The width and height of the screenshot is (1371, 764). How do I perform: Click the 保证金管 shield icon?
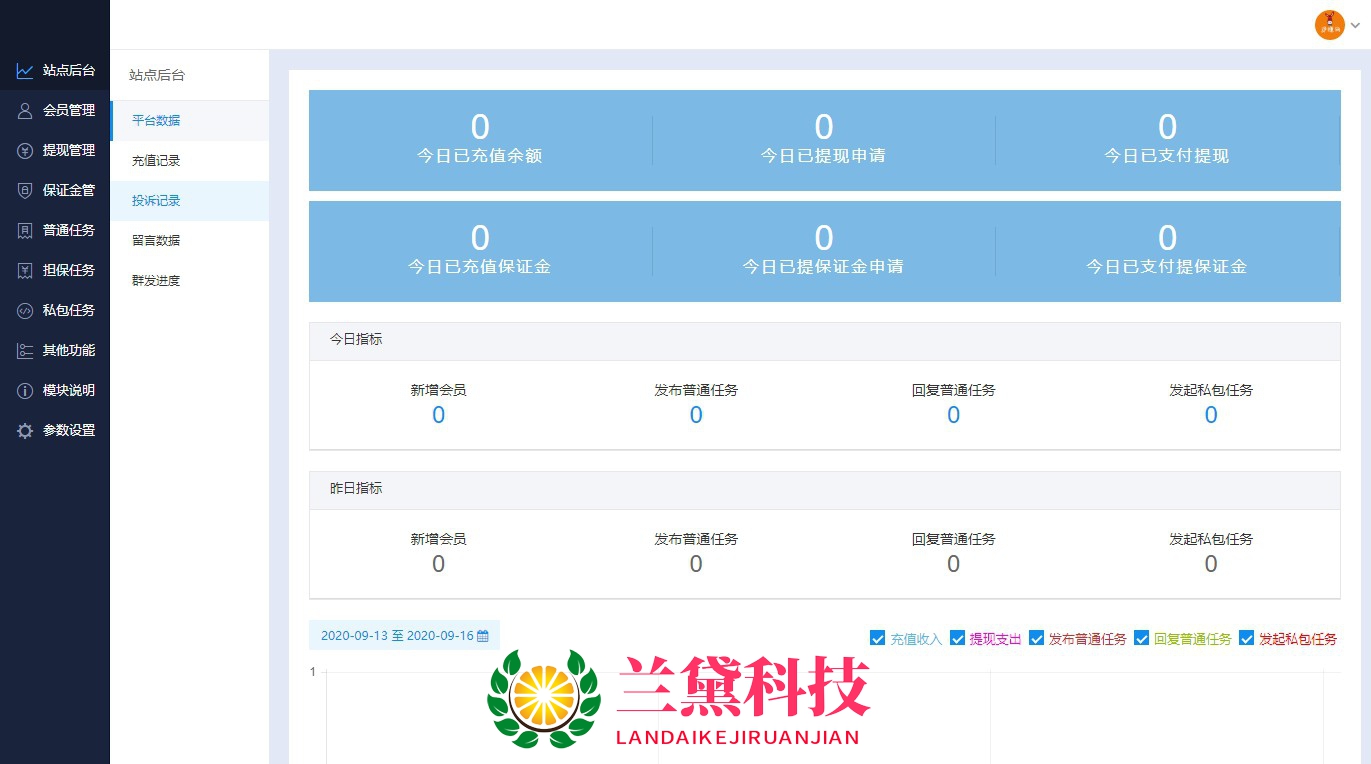coord(25,191)
